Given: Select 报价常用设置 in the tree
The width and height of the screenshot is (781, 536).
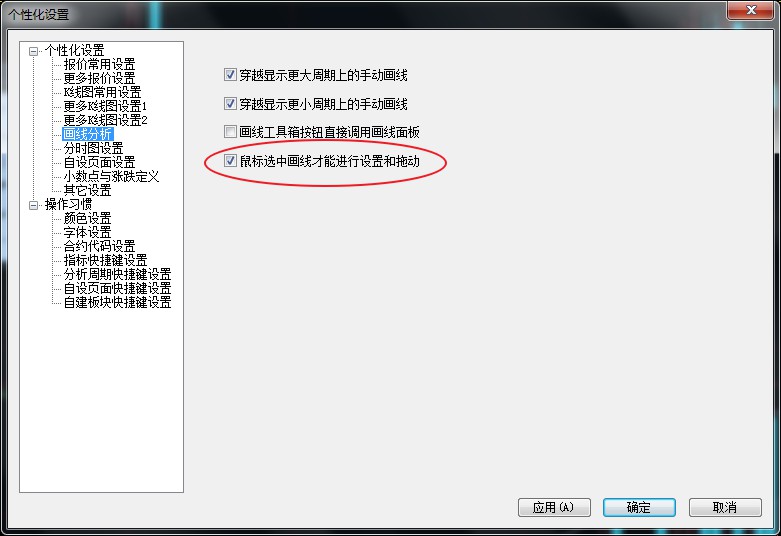Looking at the screenshot, I should pos(99,64).
